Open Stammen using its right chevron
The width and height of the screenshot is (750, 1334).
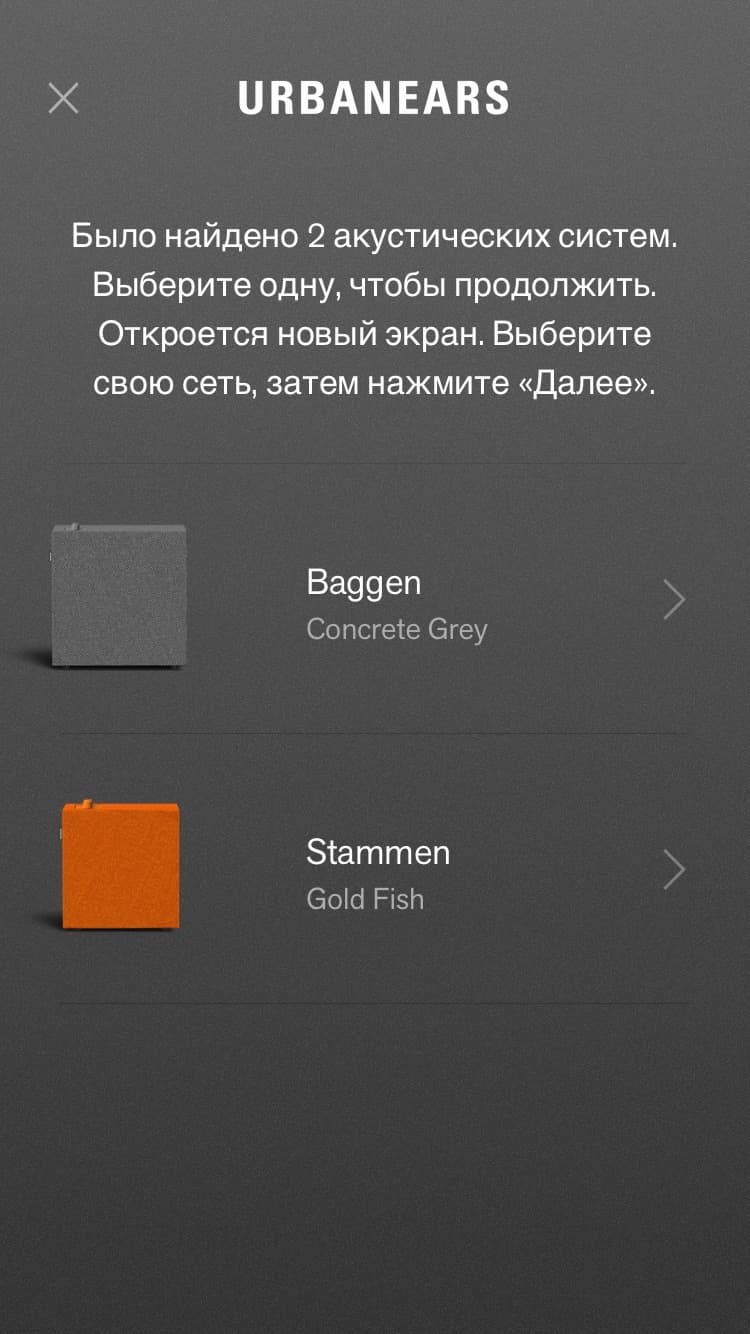point(675,870)
